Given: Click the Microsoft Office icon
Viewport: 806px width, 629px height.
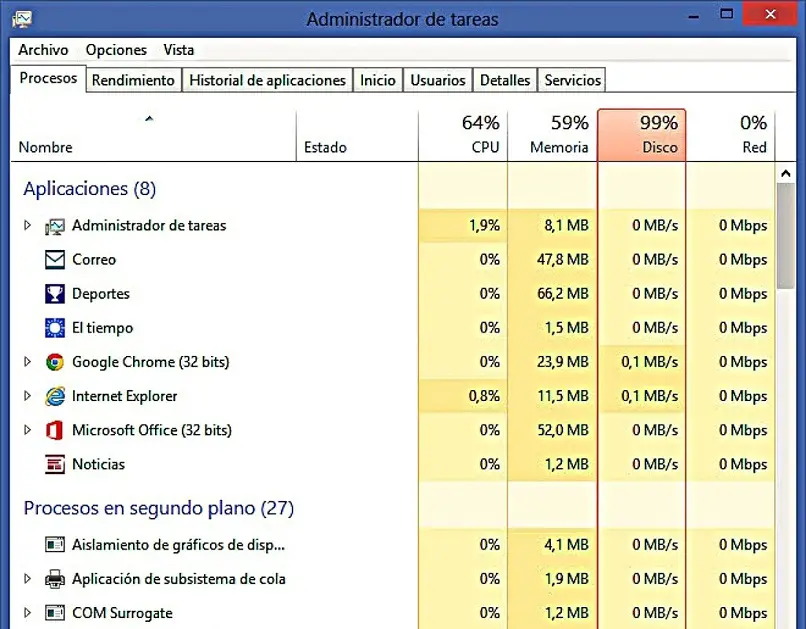Looking at the screenshot, I should [54, 430].
